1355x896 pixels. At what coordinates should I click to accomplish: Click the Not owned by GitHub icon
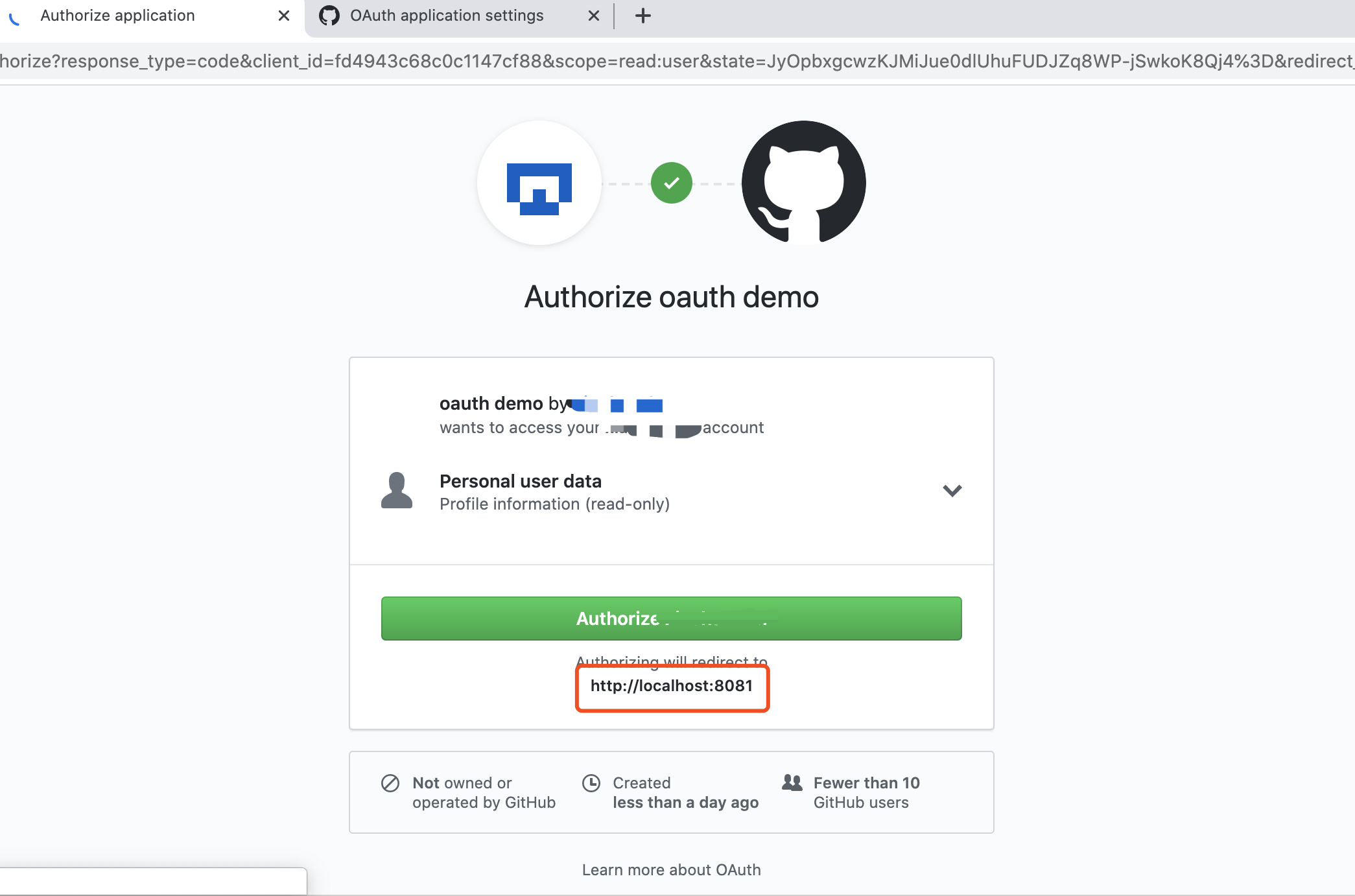tap(390, 783)
